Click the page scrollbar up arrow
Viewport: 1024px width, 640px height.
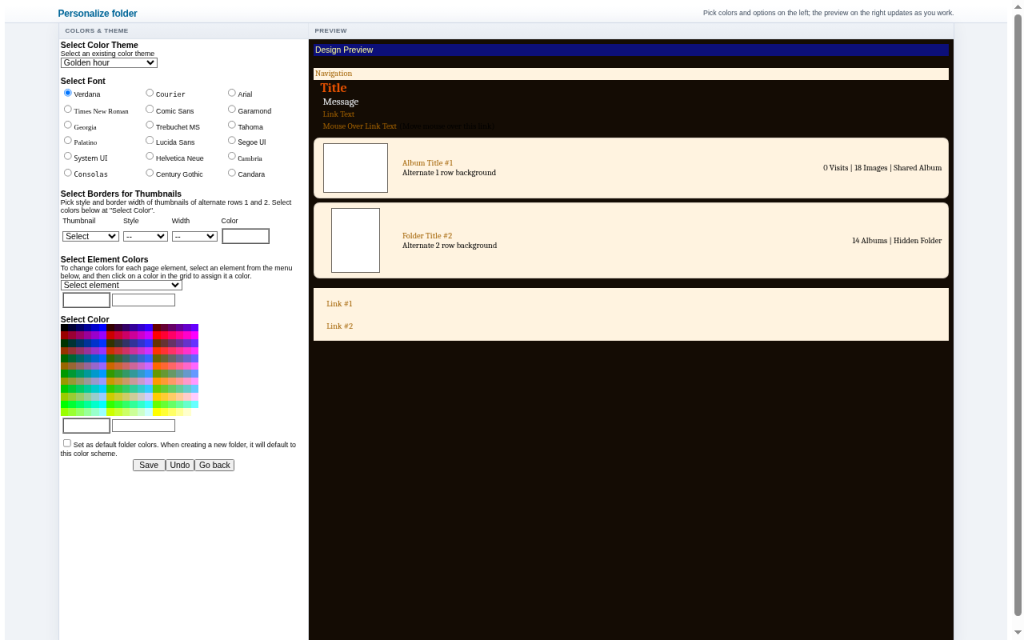pos(1017,7)
